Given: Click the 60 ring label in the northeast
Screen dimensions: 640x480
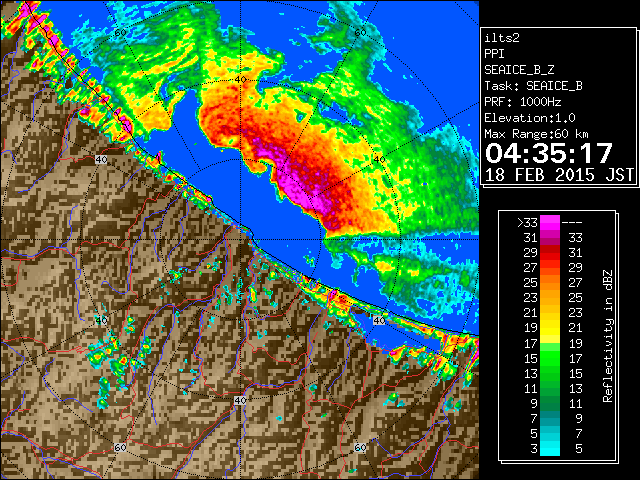Looking at the screenshot, I should click(x=360, y=33).
